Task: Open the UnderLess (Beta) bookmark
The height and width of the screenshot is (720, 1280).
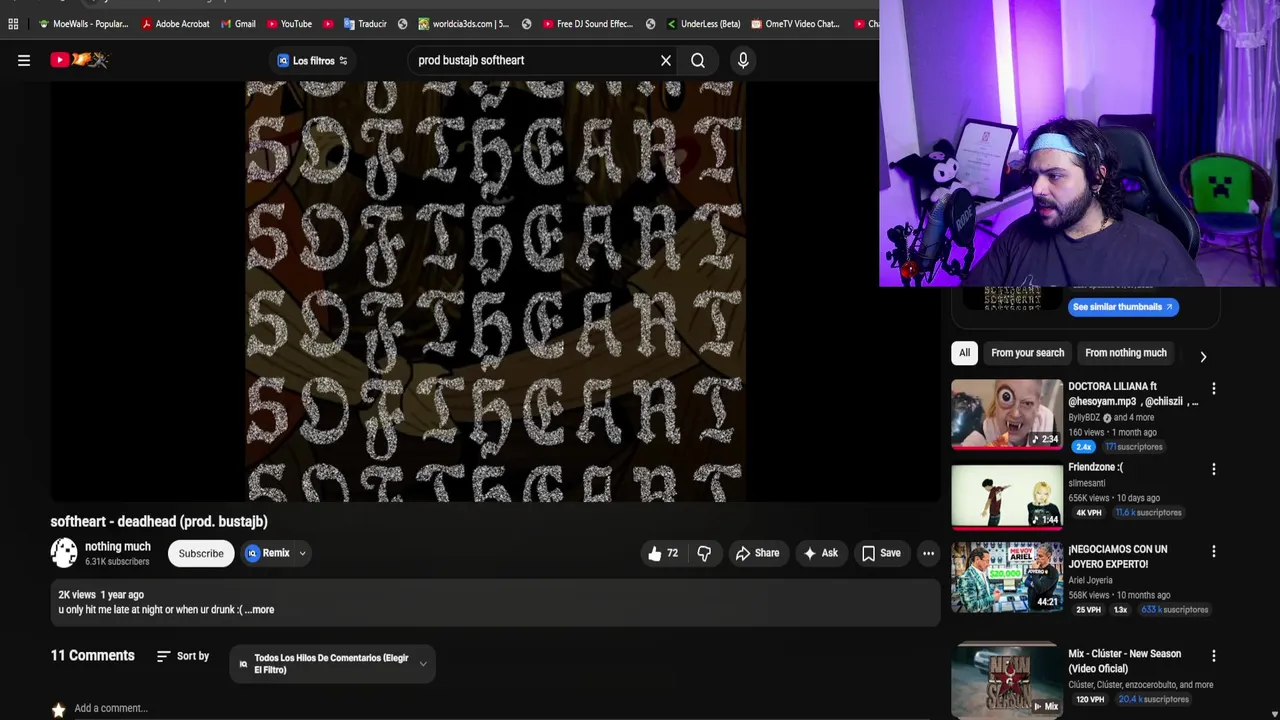Action: pyautogui.click(x=703, y=24)
